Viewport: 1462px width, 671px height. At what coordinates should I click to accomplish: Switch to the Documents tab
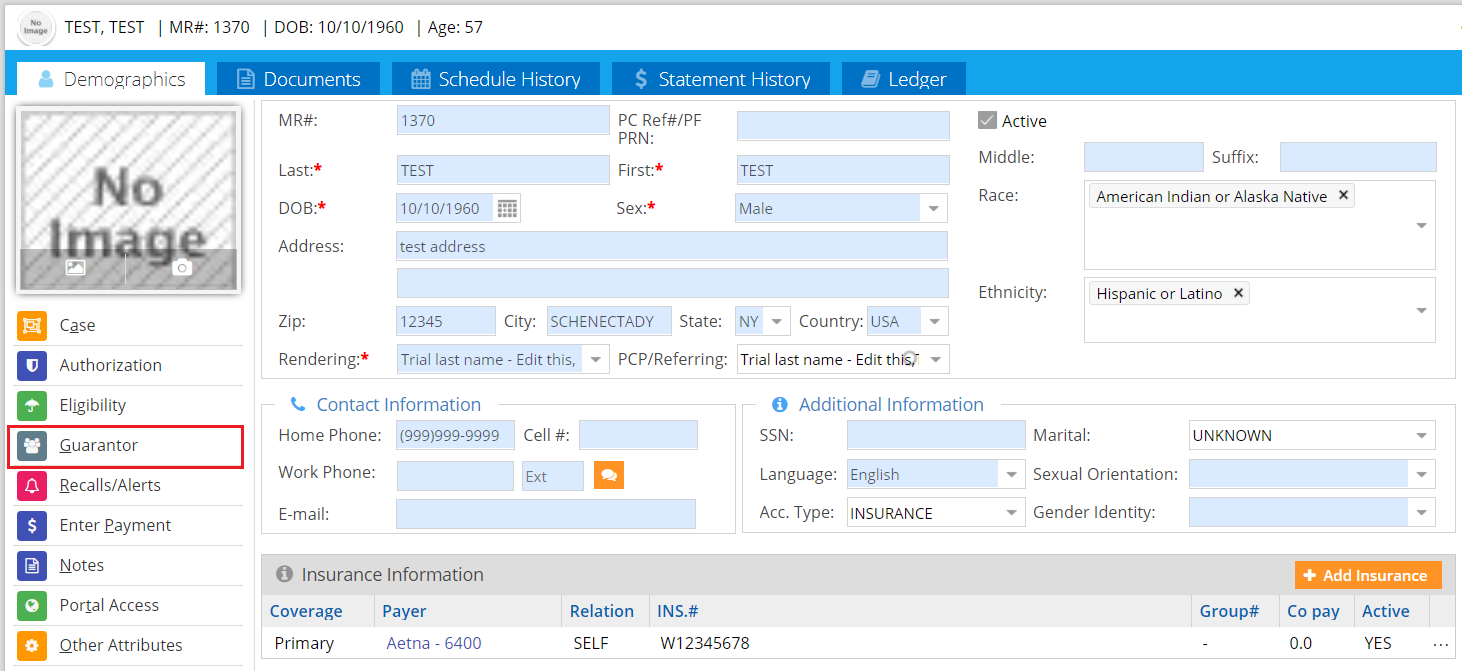coord(298,79)
